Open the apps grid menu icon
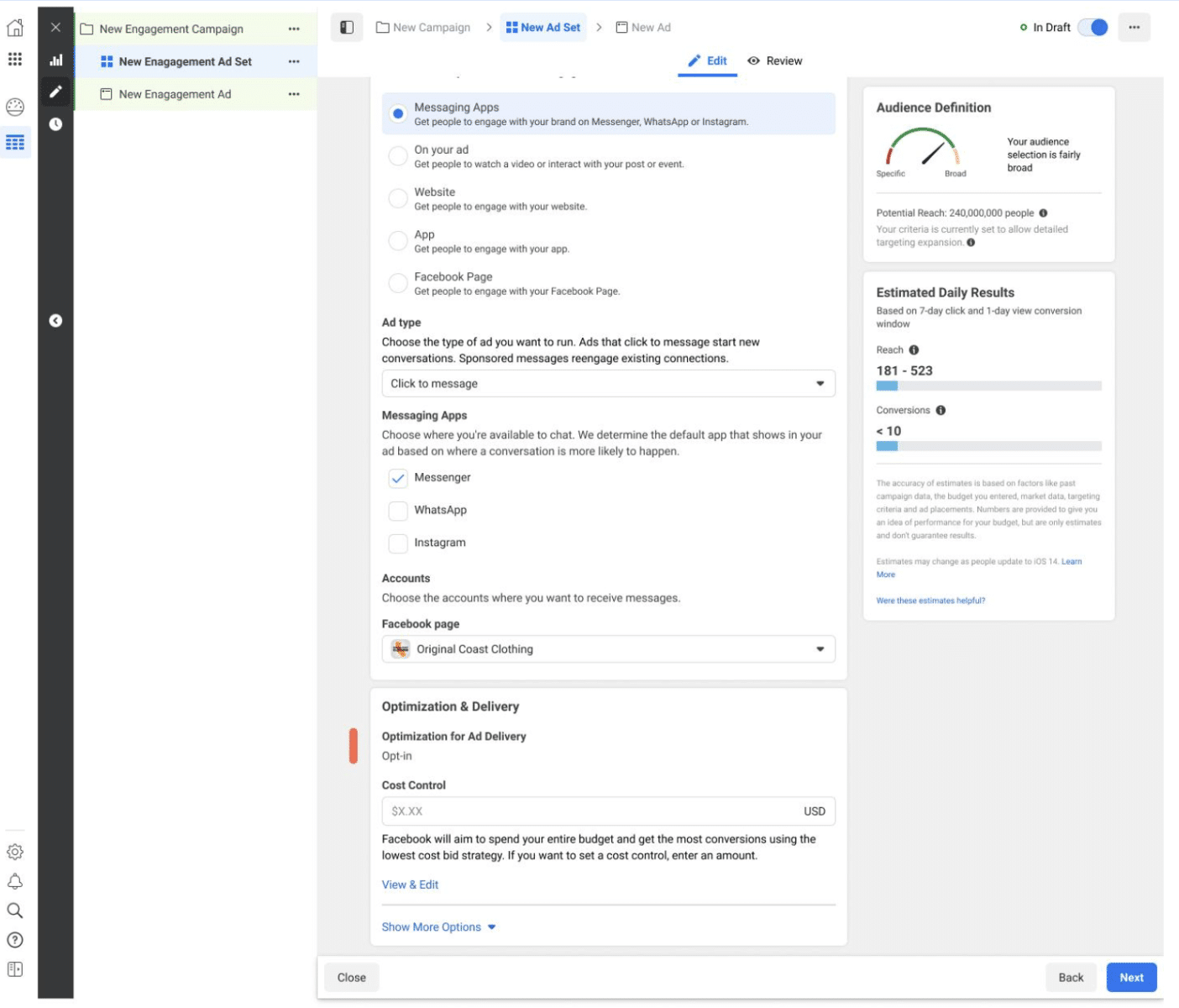 pos(15,59)
